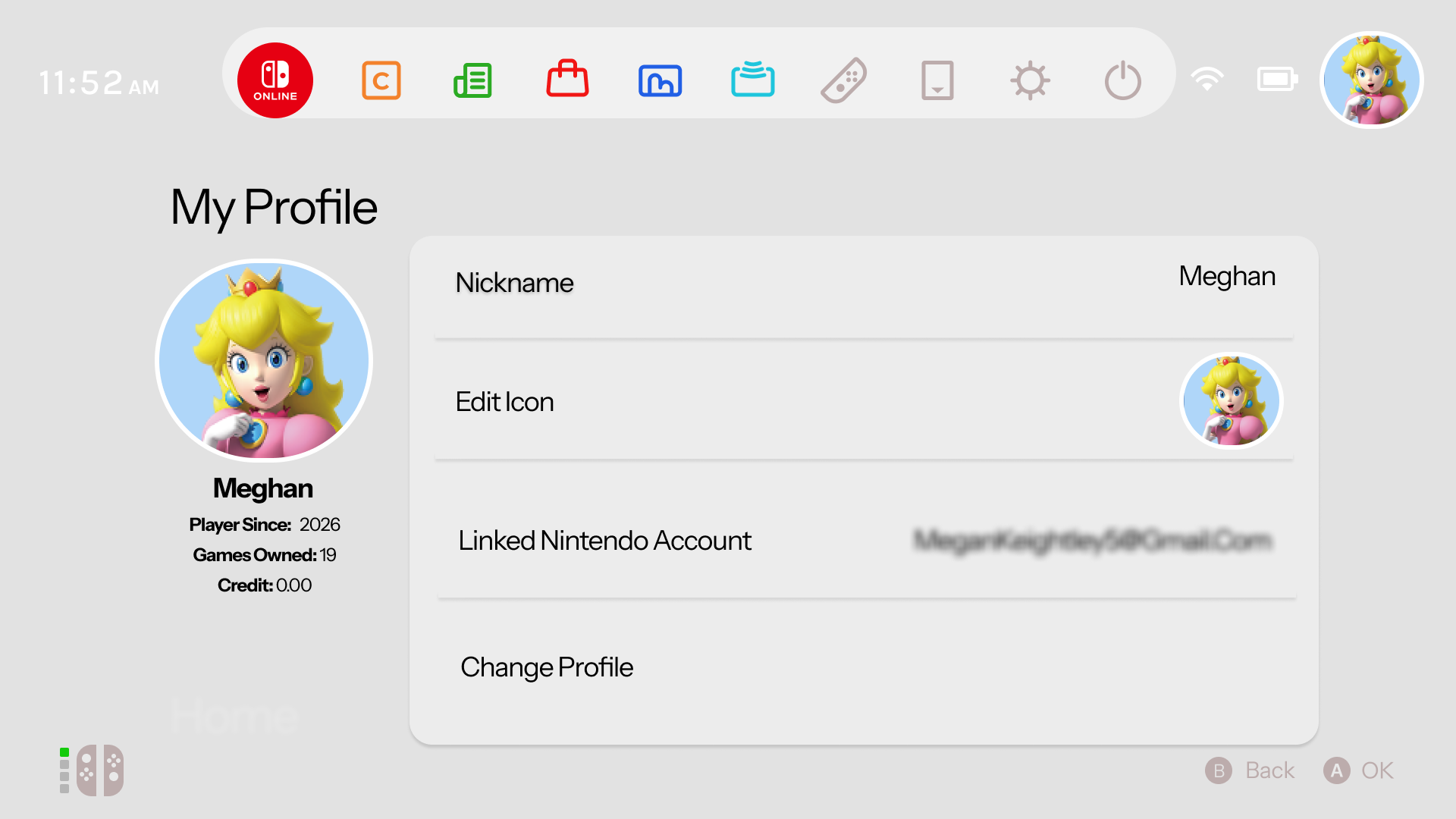Open the cyan GameShare icon
This screenshot has width=1456, height=819.
(753, 79)
